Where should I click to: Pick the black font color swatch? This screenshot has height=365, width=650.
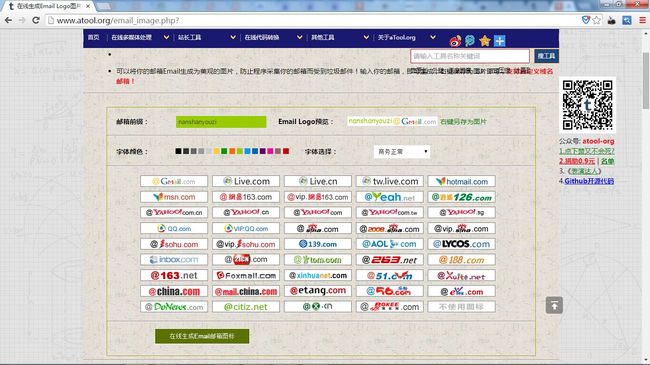pos(178,151)
